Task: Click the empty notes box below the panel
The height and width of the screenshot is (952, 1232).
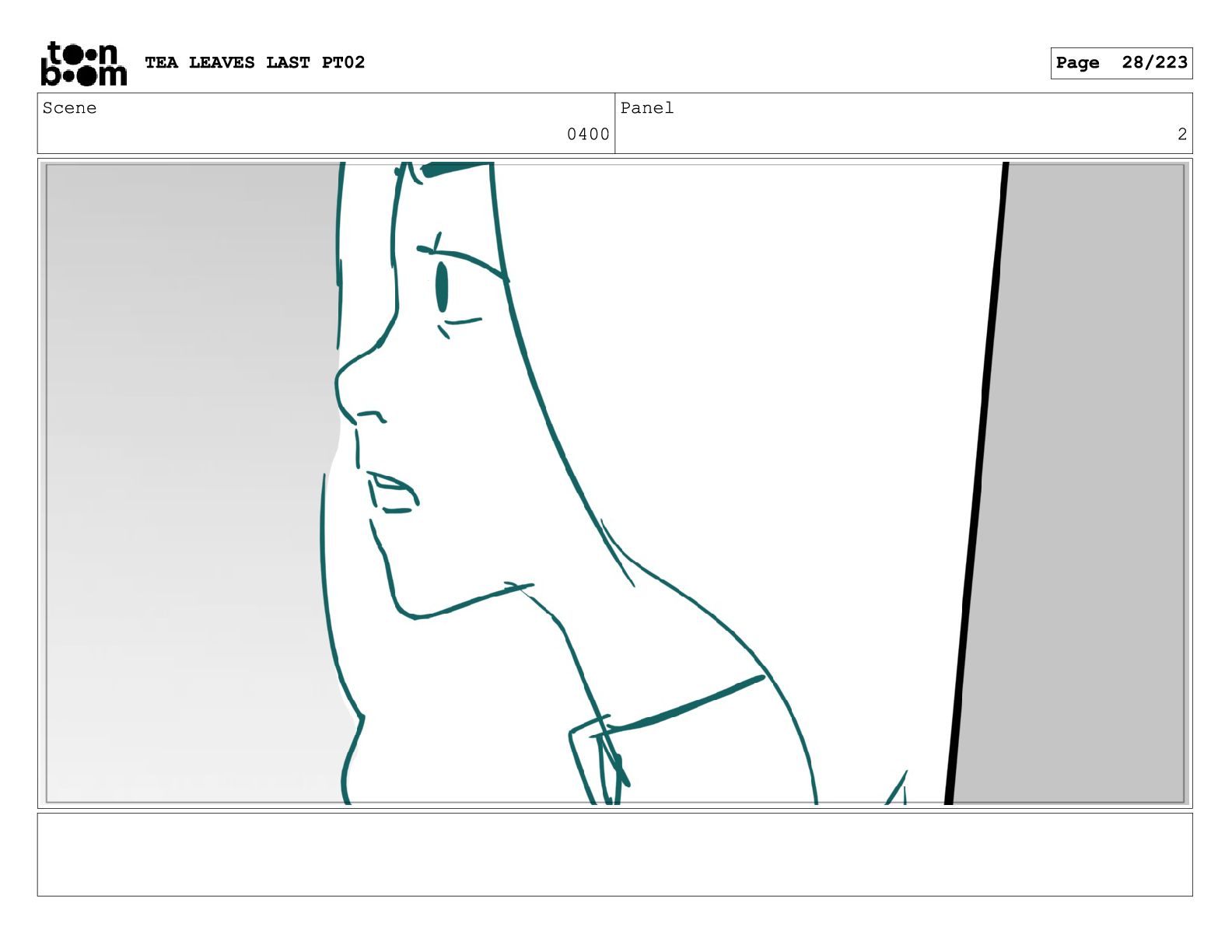Action: click(614, 855)
